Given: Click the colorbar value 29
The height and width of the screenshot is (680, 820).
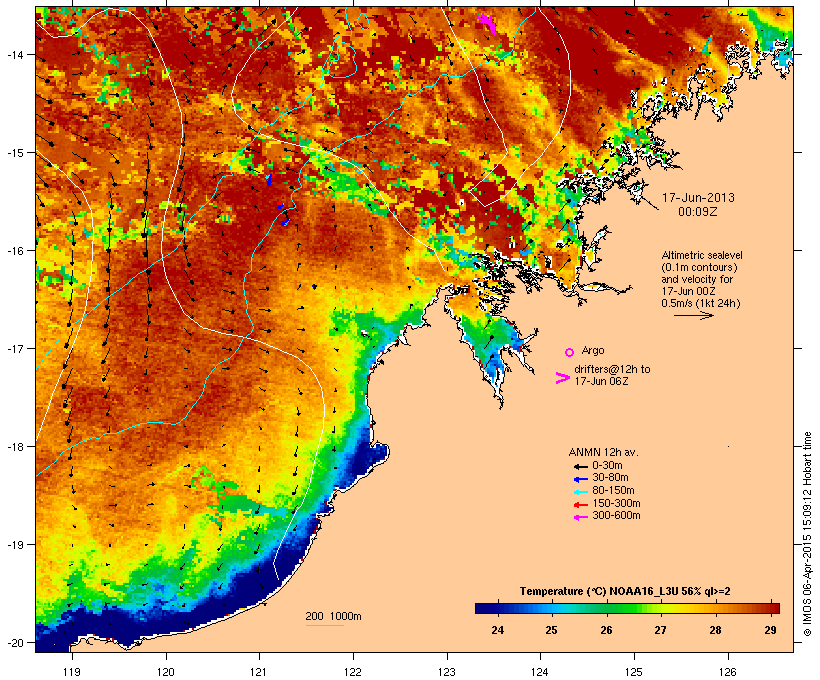Looking at the screenshot, I should pos(770,630).
